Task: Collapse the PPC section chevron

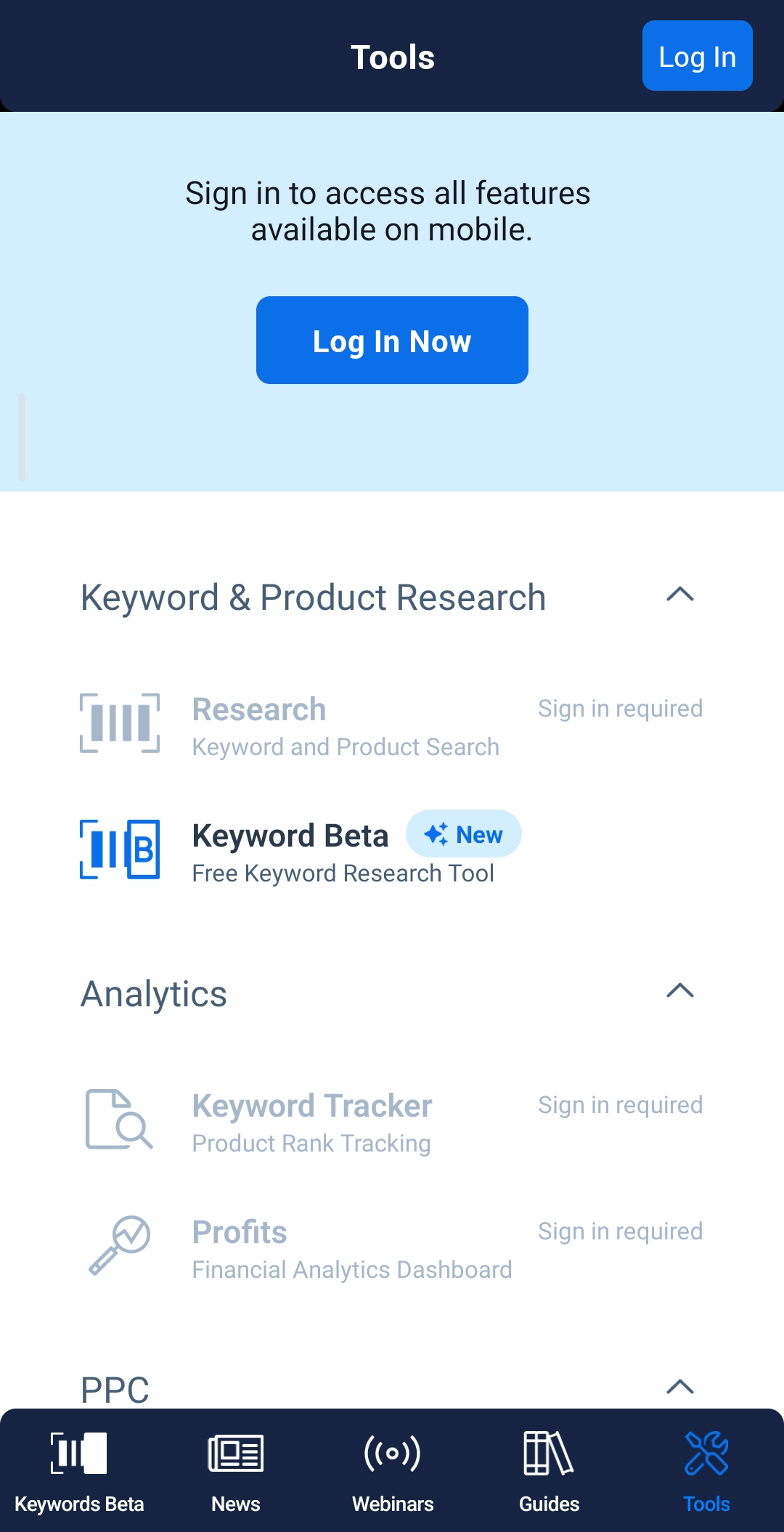Action: [x=680, y=1388]
